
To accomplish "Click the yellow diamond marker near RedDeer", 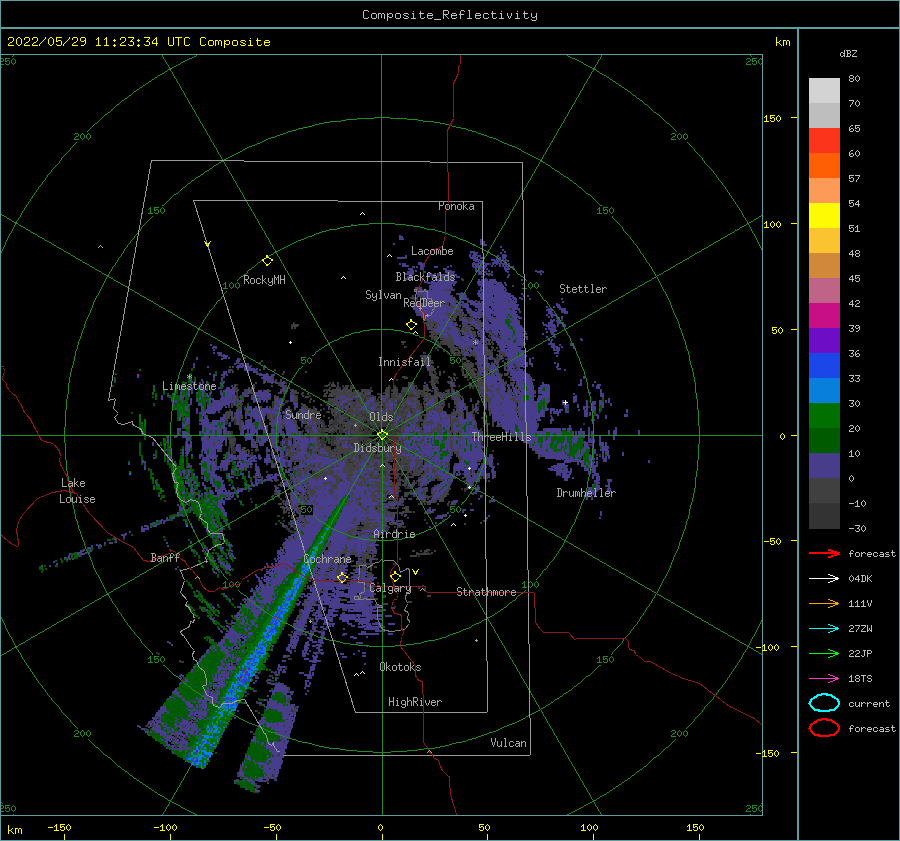I will click(x=412, y=325).
